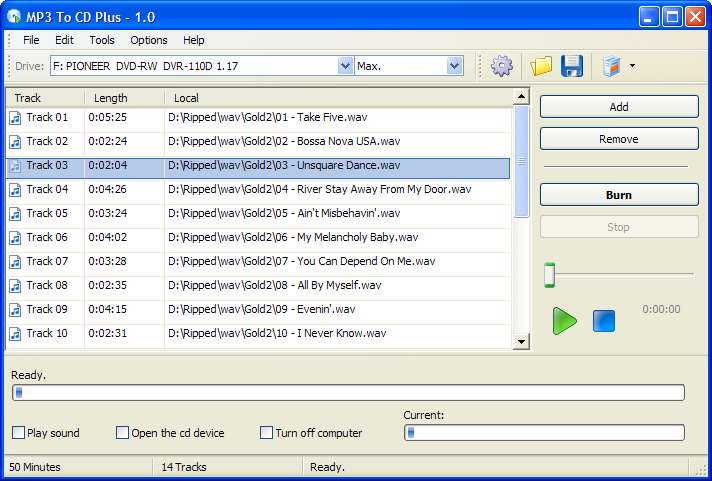This screenshot has height=481, width=712.
Task: Click the playback position slider handle
Action: 549,274
